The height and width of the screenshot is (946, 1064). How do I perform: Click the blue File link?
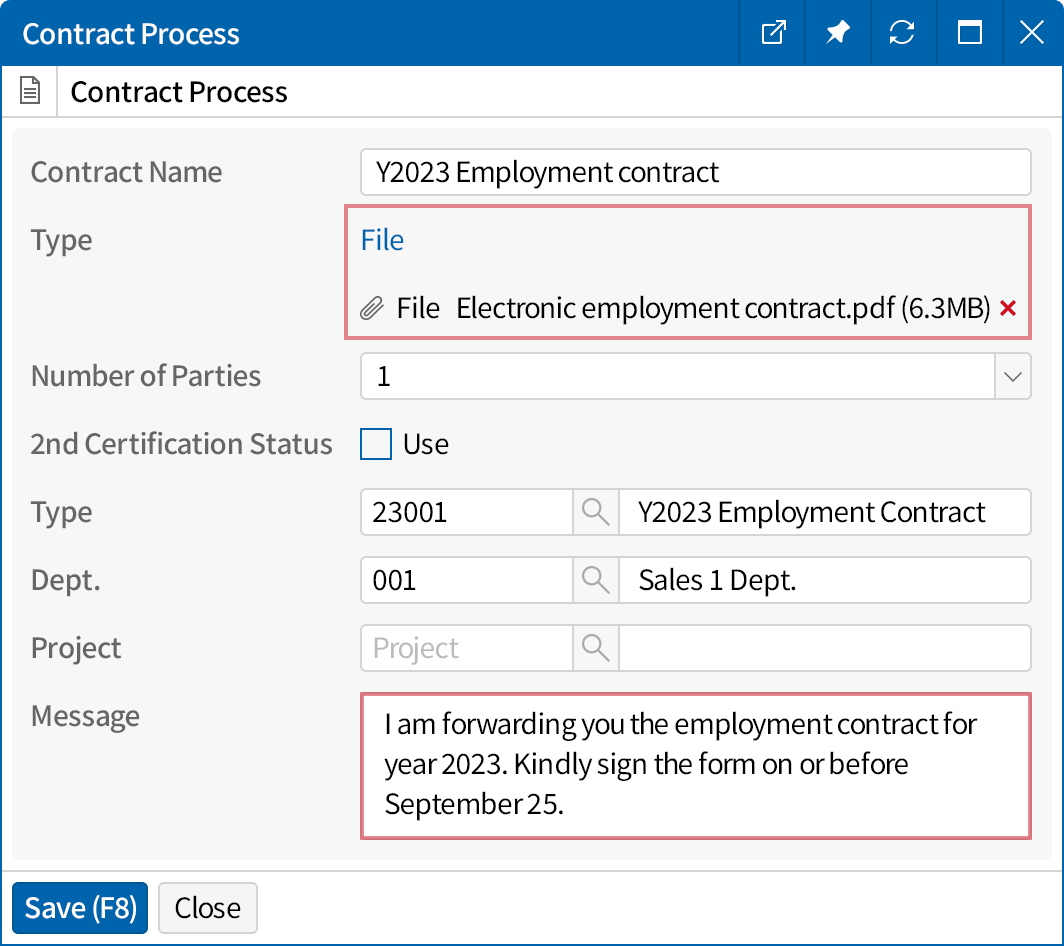(382, 240)
